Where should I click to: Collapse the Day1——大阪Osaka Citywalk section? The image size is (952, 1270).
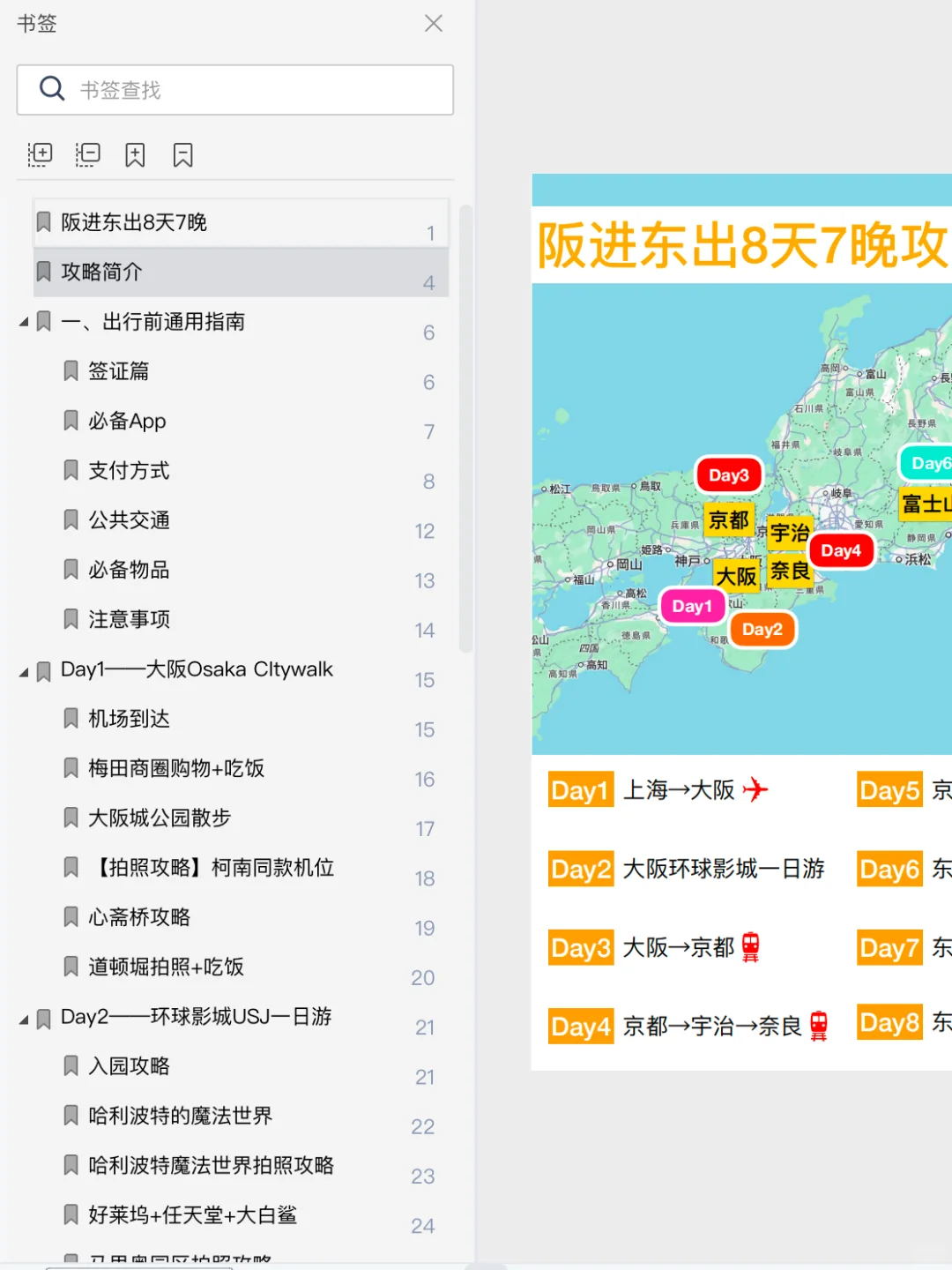click(24, 671)
